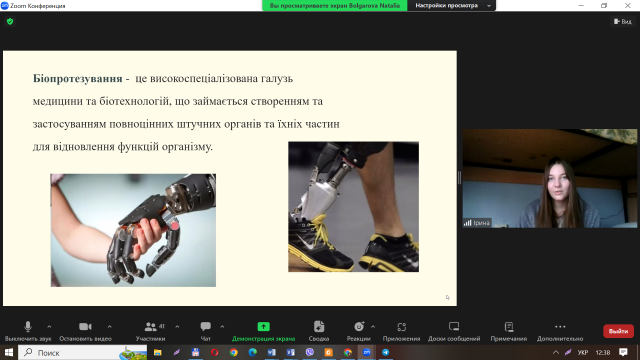Click Біопротезування heading on slide
Image resolution: width=640 pixels, height=360 pixels.
[x=78, y=78]
